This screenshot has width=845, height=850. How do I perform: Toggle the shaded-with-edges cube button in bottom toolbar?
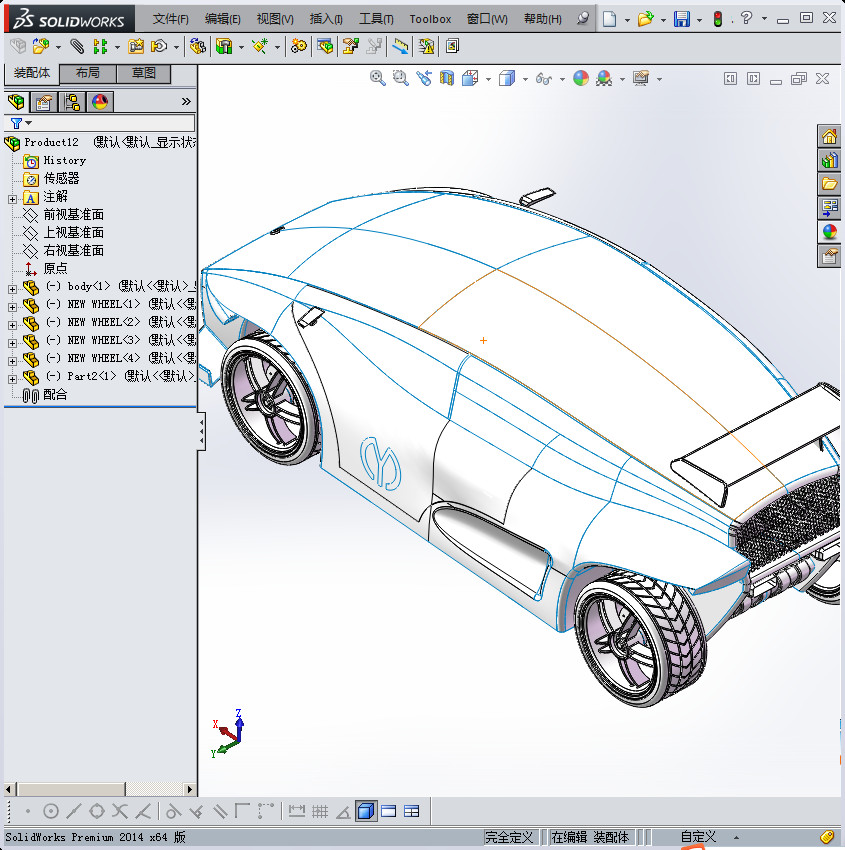pos(366,811)
